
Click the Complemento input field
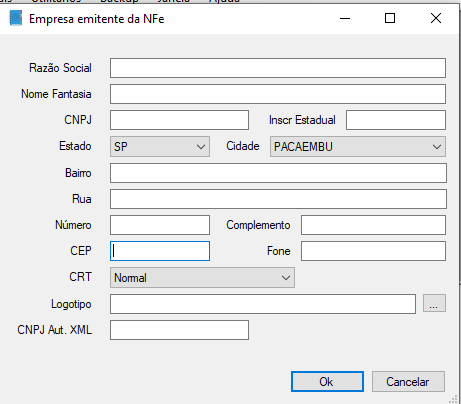click(373, 225)
